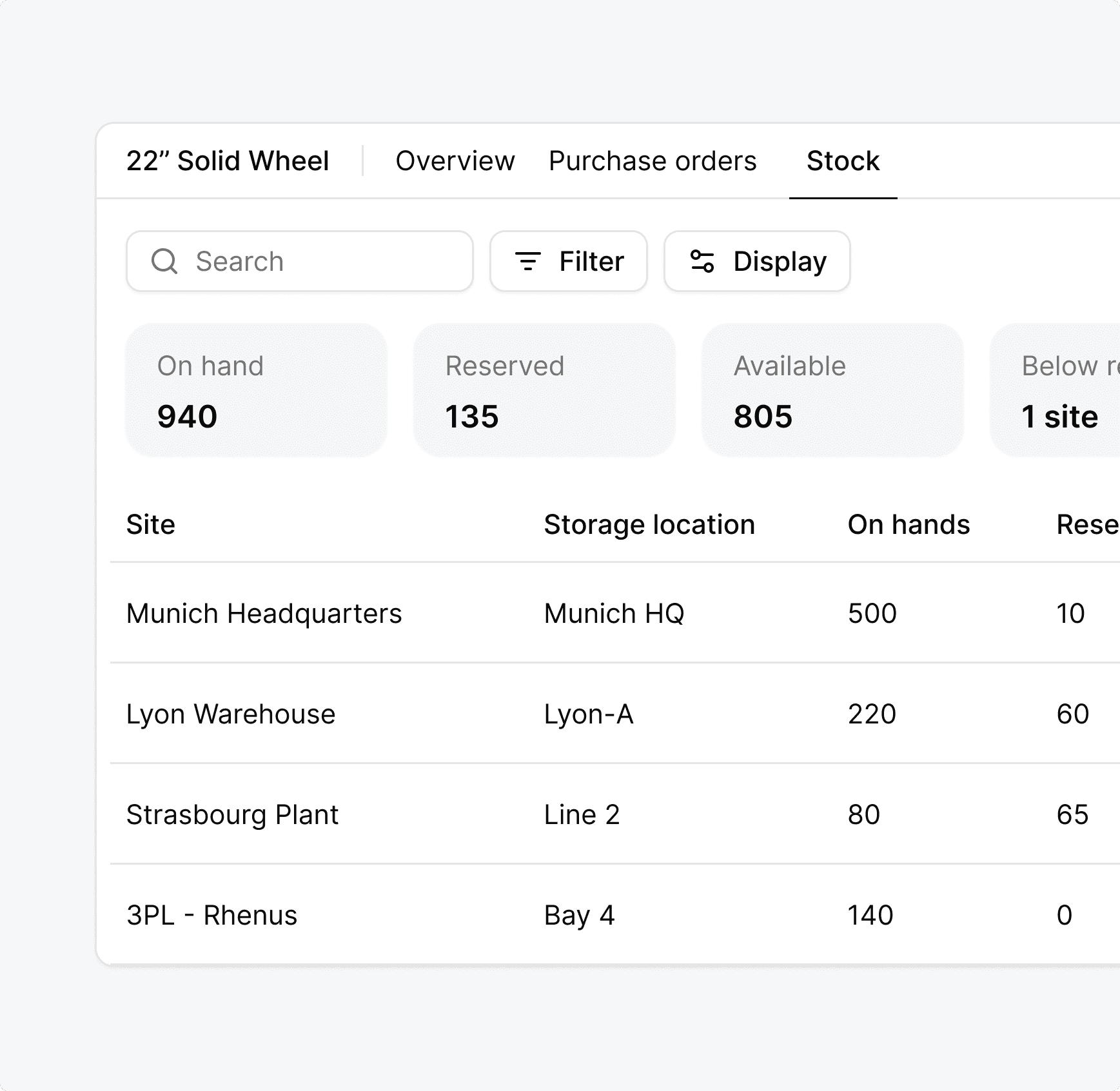Open the Filter button
The image size is (1120, 1091).
point(568,261)
